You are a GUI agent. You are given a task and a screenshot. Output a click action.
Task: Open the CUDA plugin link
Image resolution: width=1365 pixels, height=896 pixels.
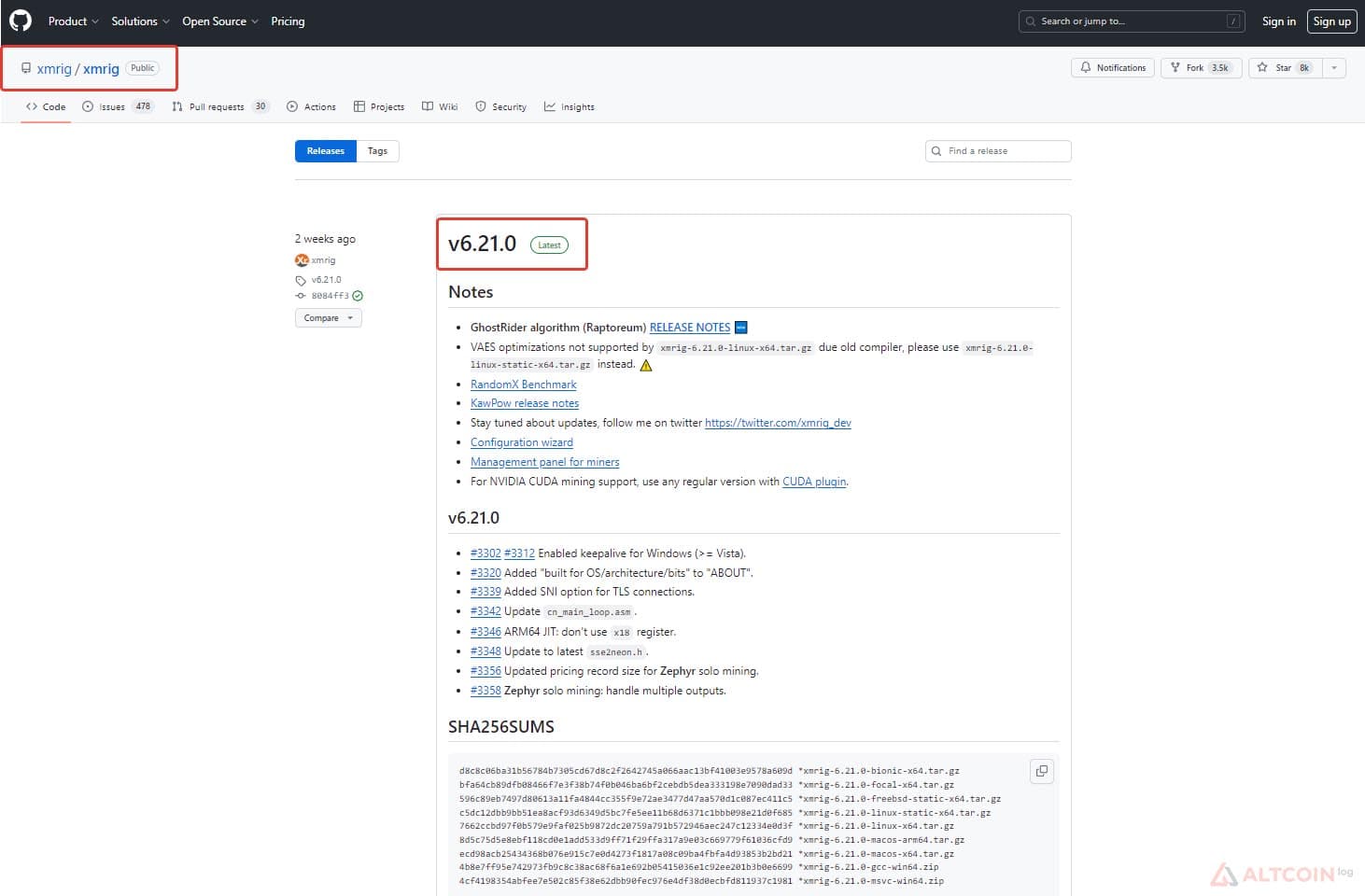[814, 482]
